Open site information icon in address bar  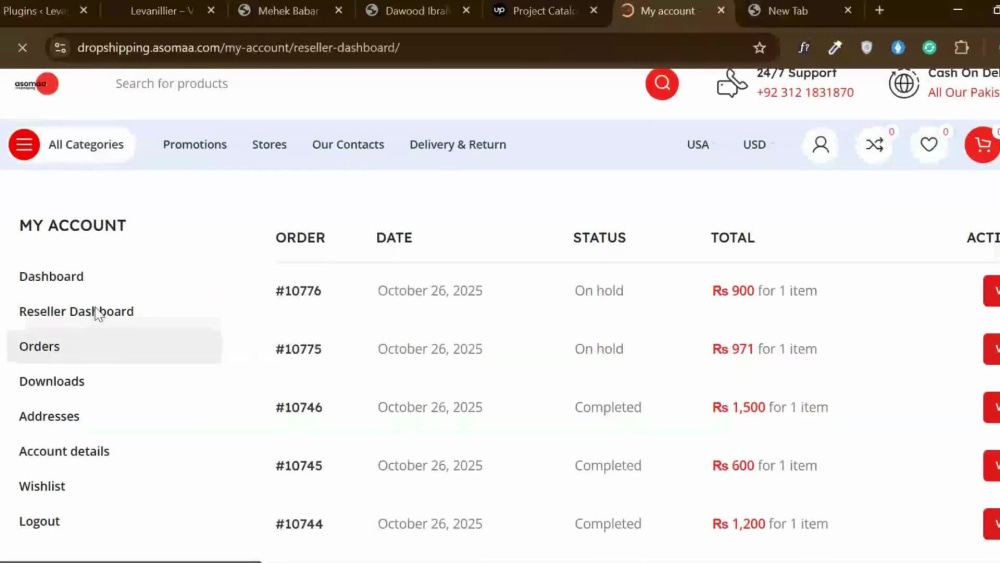point(60,48)
